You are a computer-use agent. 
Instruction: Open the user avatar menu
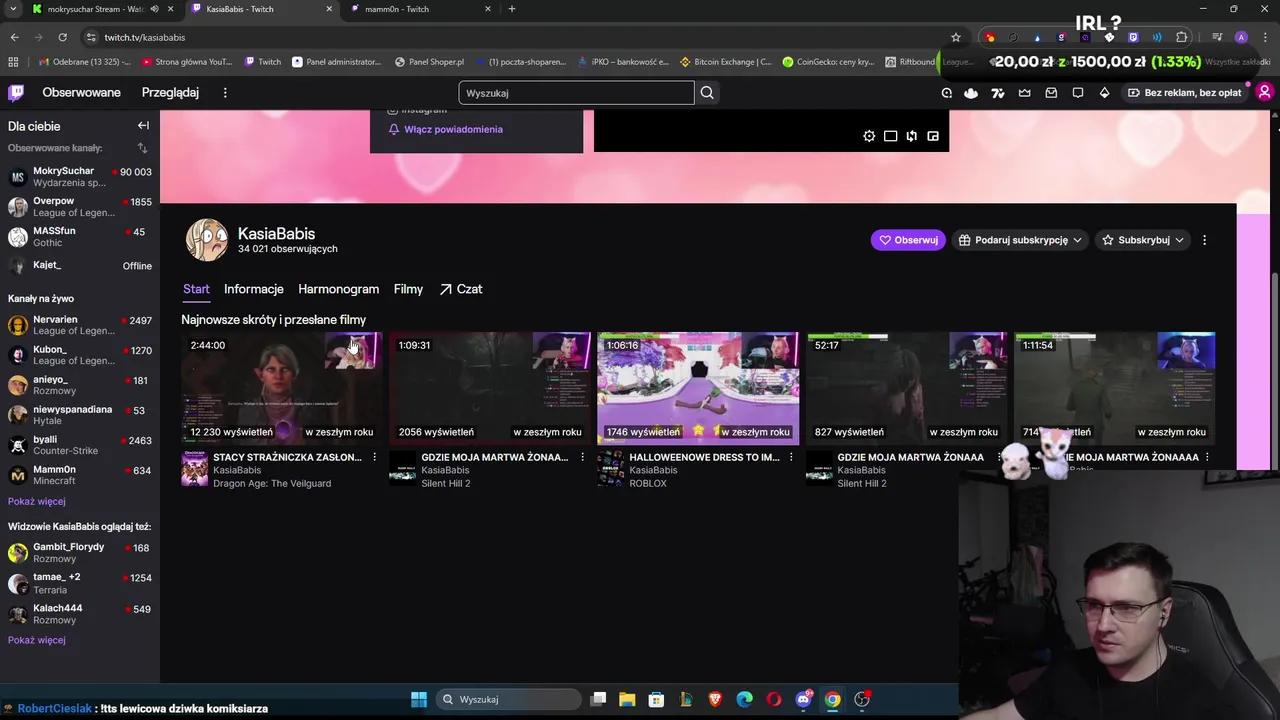tap(1264, 93)
